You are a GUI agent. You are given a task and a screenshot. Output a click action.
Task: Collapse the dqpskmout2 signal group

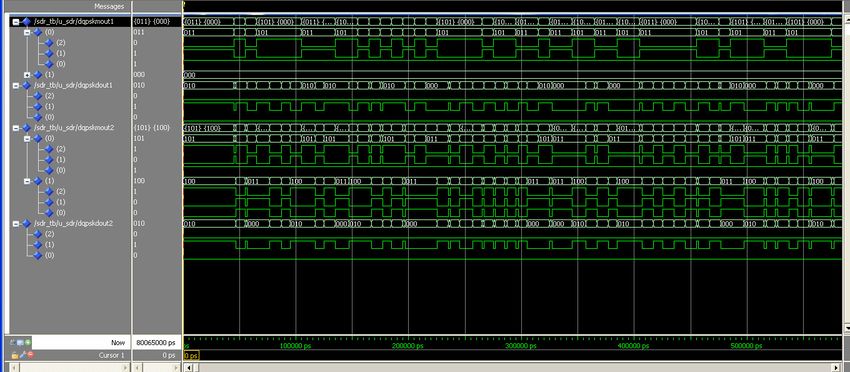[16, 127]
